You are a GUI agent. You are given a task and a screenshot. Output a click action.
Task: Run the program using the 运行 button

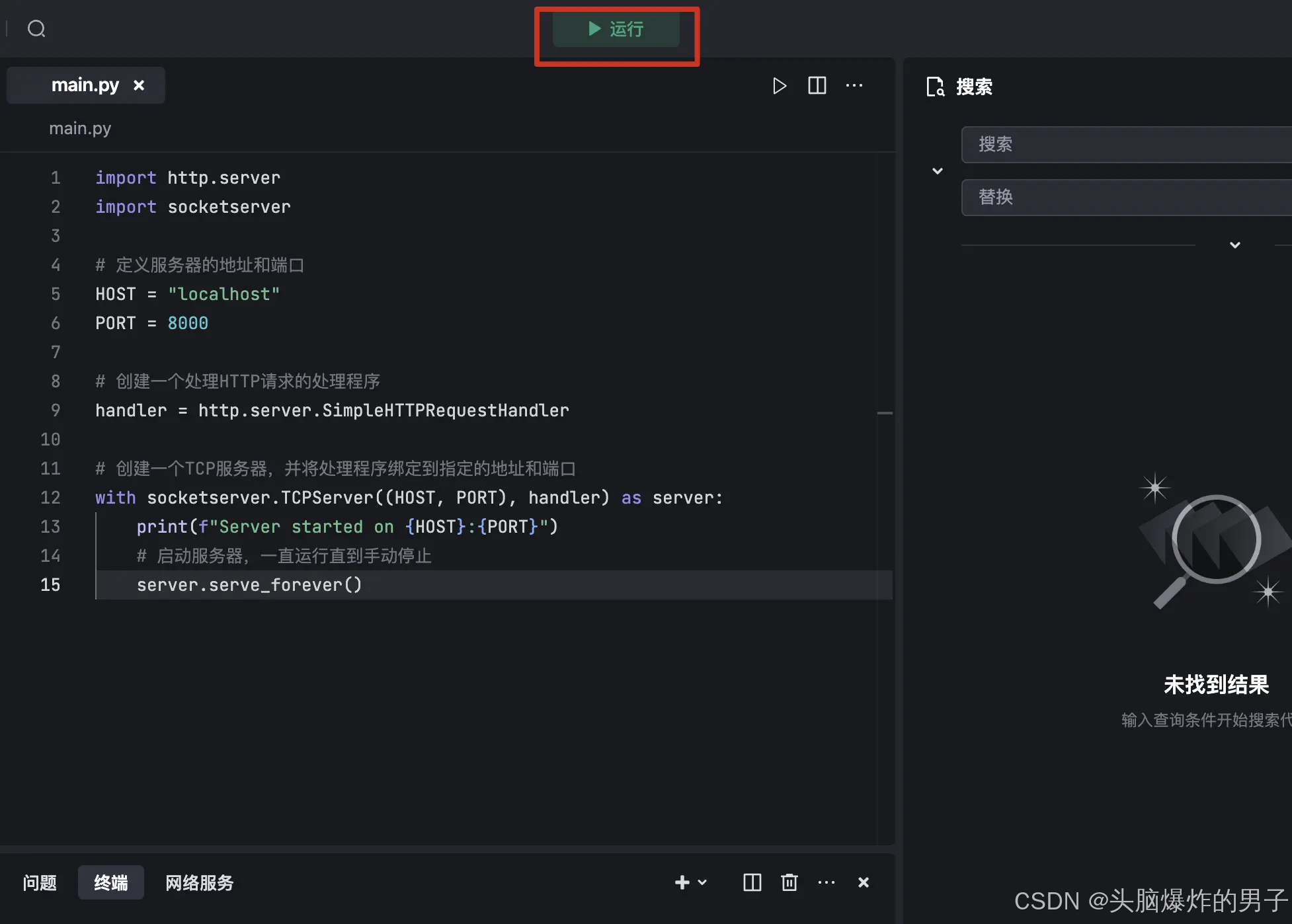coord(616,29)
